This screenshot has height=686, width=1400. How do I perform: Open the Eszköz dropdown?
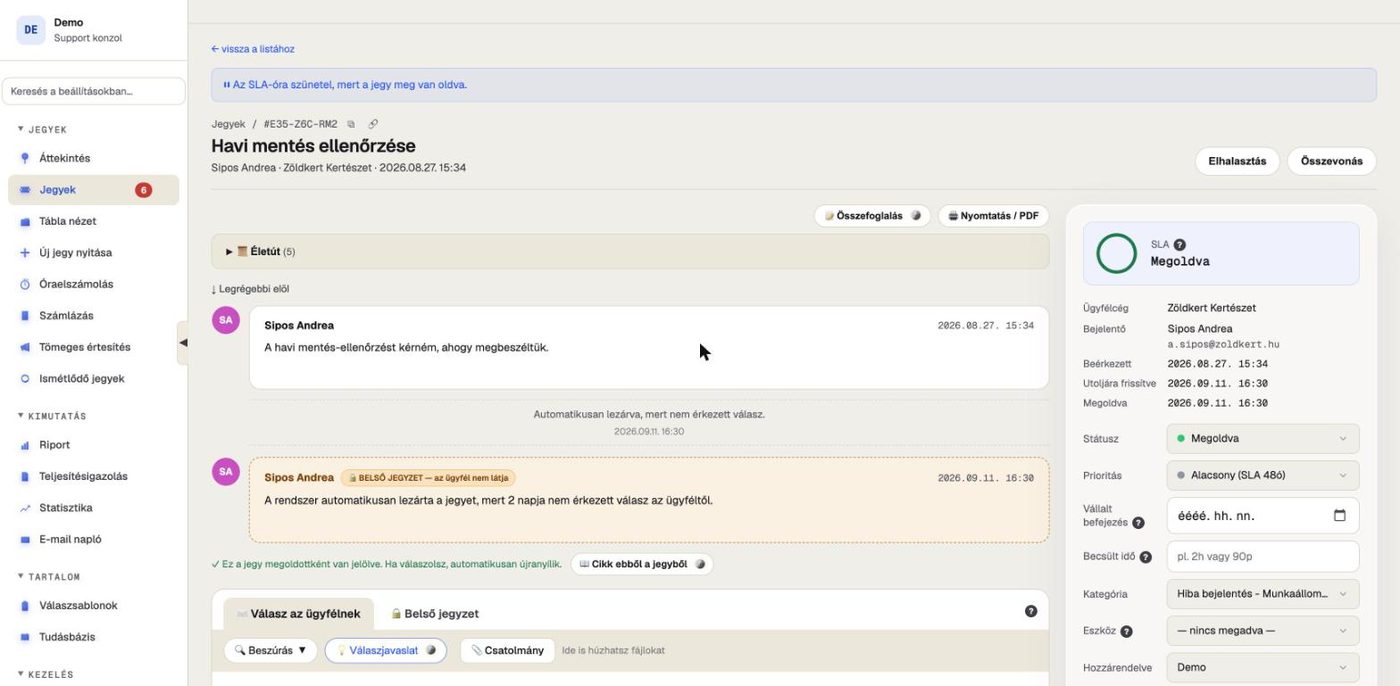1263,631
